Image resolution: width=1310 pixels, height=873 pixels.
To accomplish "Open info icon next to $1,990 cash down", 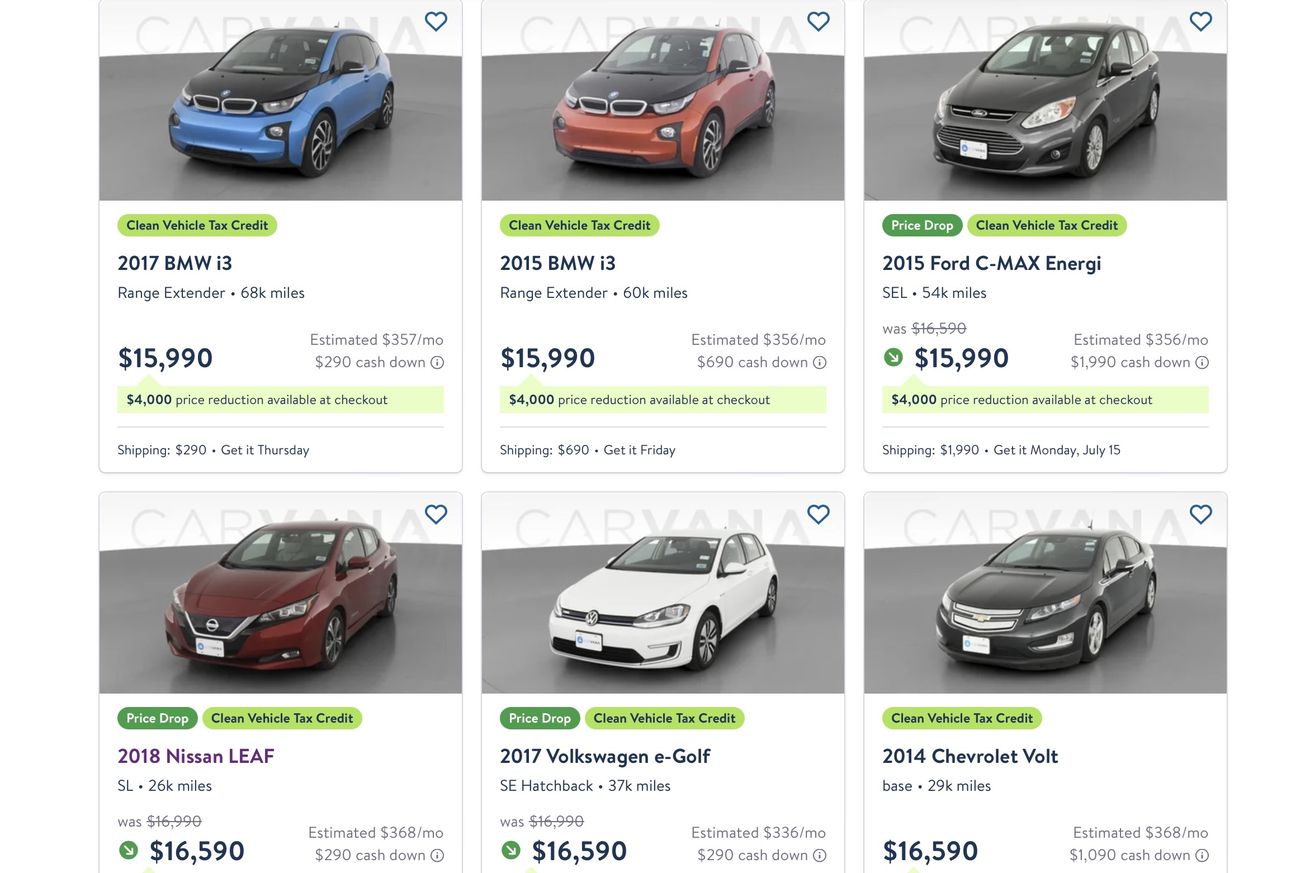I will [1202, 363].
